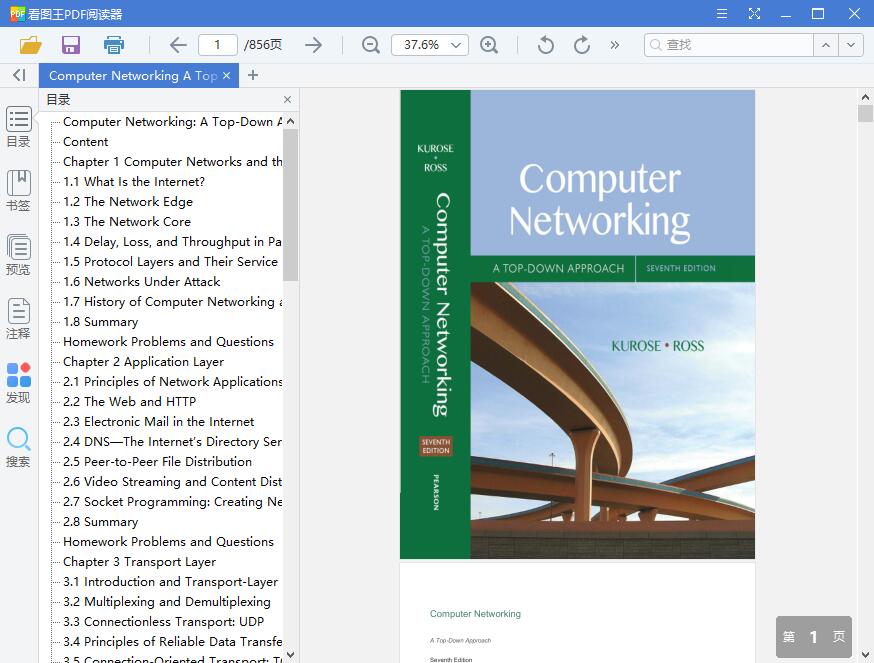
Task: Select Chapter 1 Computer Networks outline entry
Action: pos(172,162)
